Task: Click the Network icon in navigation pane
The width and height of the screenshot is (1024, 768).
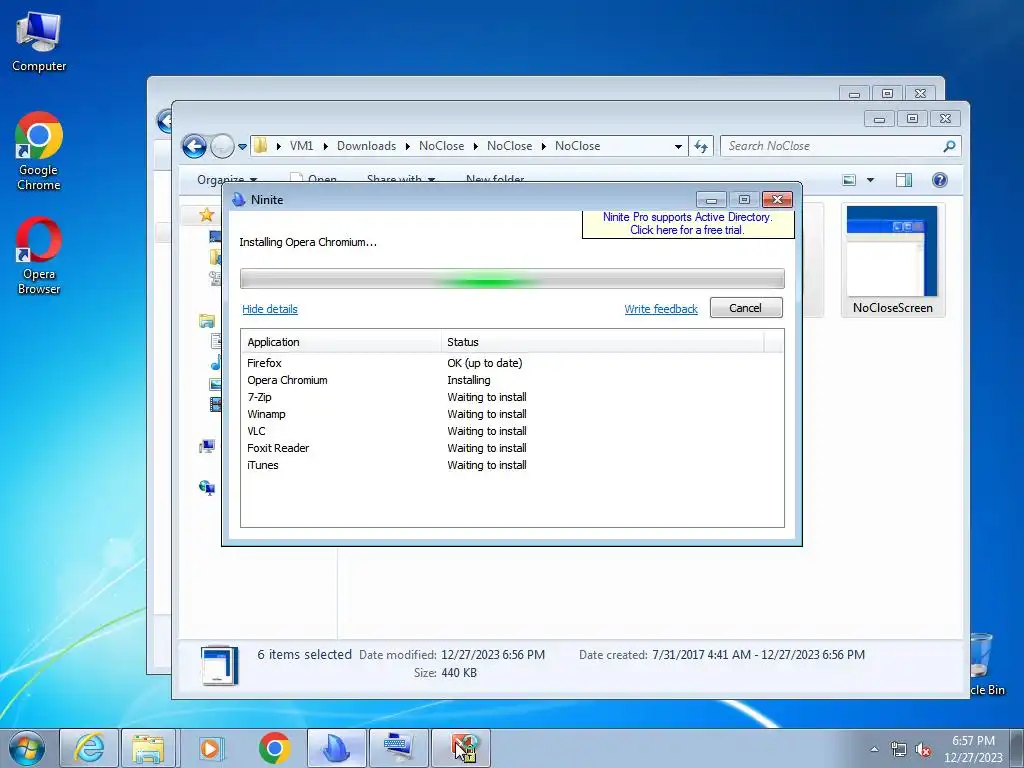Action: pyautogui.click(x=206, y=487)
